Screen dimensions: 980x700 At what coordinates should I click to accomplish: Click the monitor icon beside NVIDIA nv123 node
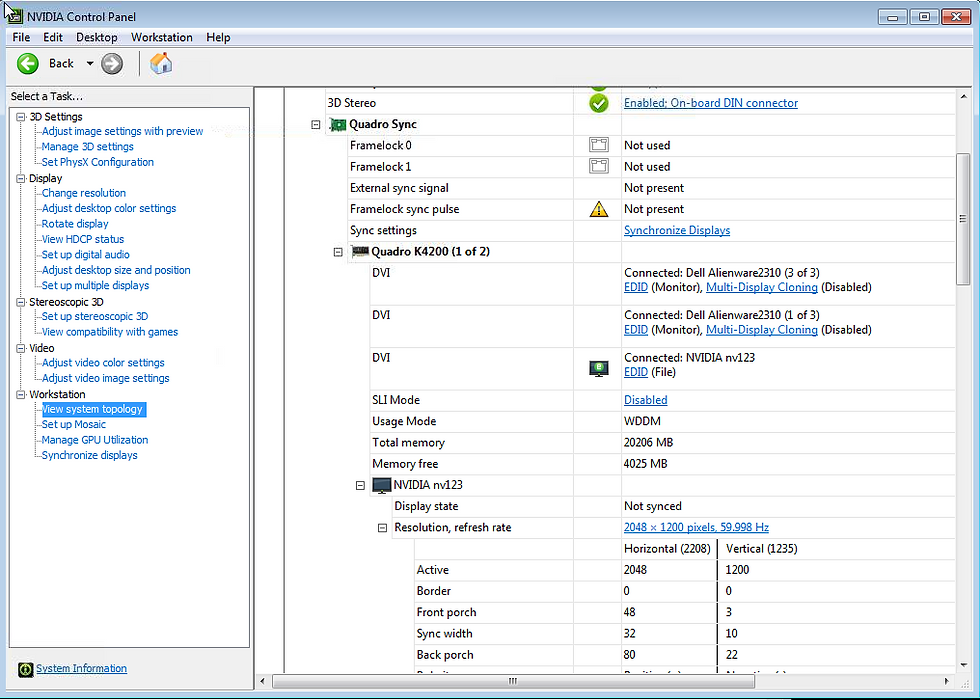pyautogui.click(x=382, y=486)
